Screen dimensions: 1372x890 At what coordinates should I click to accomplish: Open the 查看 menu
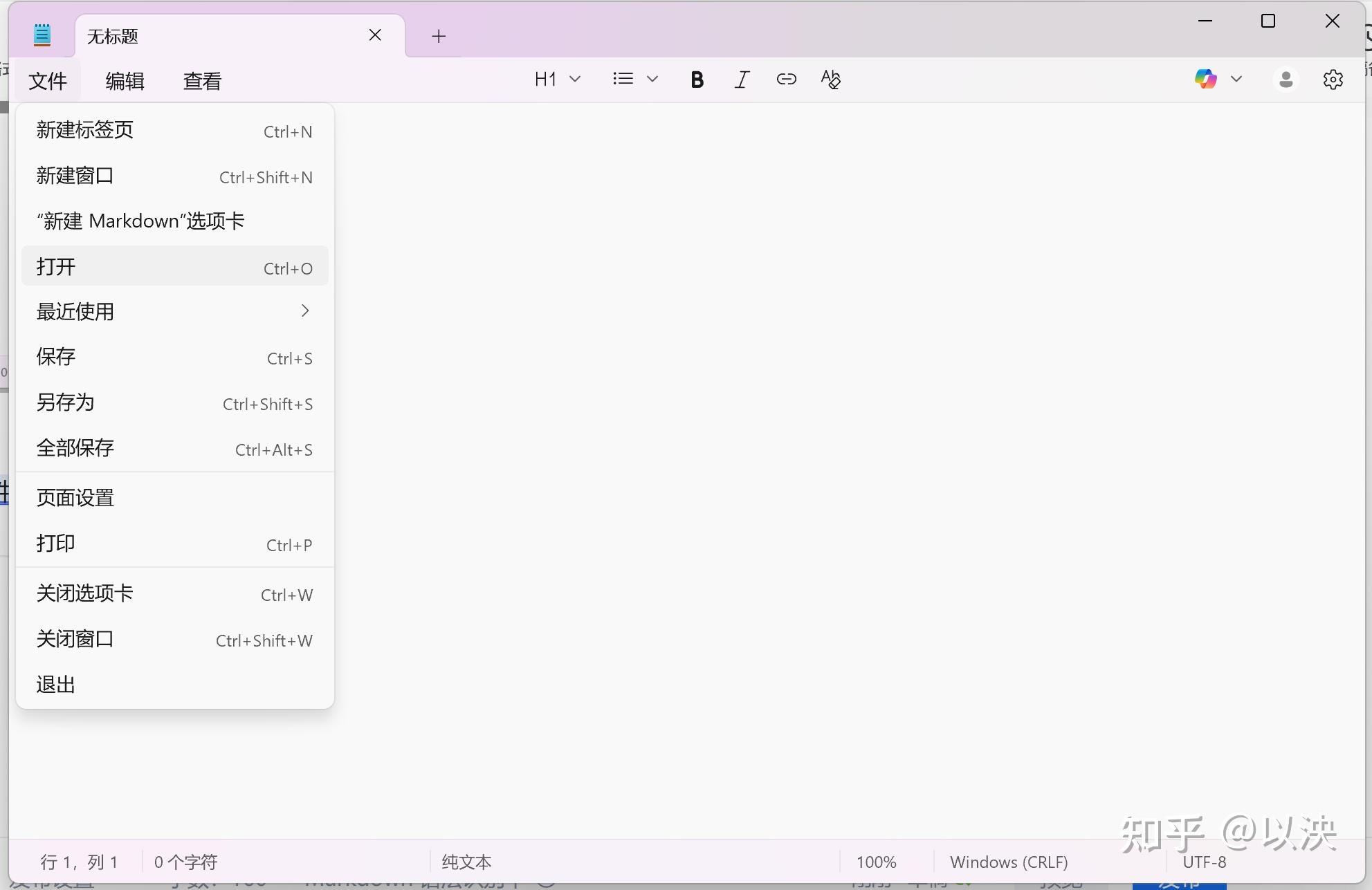click(x=202, y=80)
